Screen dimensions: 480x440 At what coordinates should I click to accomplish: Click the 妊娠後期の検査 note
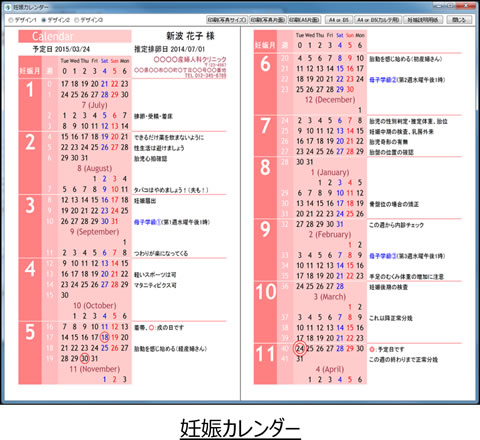(x=388, y=287)
